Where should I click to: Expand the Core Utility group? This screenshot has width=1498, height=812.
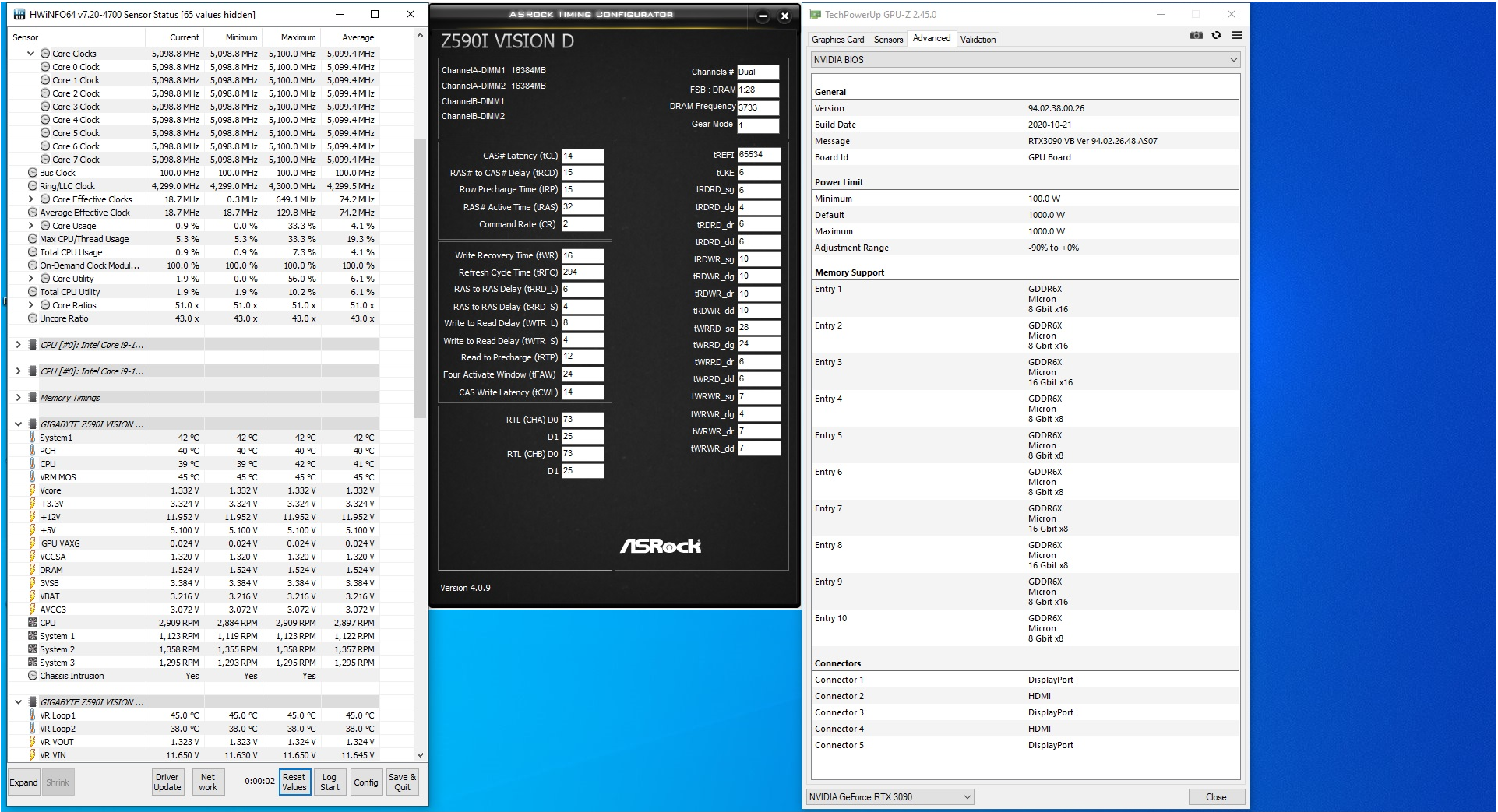(30, 279)
